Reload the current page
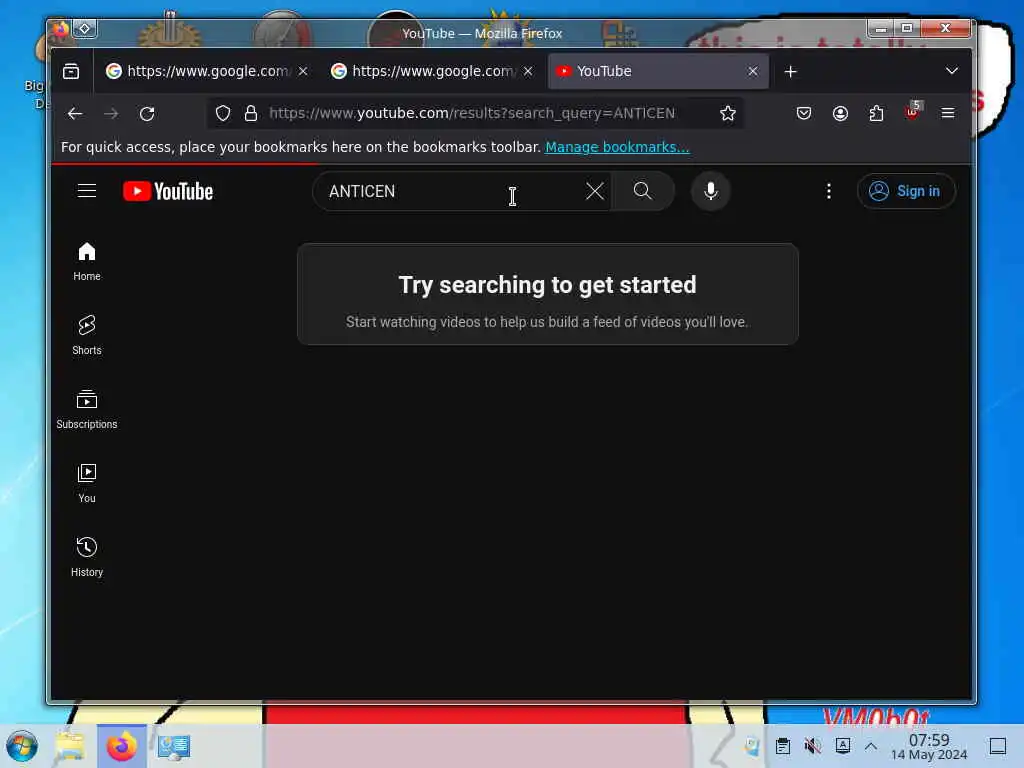 (x=148, y=114)
